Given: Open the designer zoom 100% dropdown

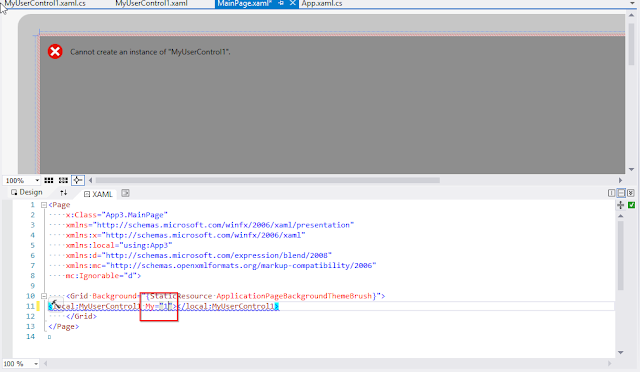Looking at the screenshot, I should pyautogui.click(x=37, y=180).
